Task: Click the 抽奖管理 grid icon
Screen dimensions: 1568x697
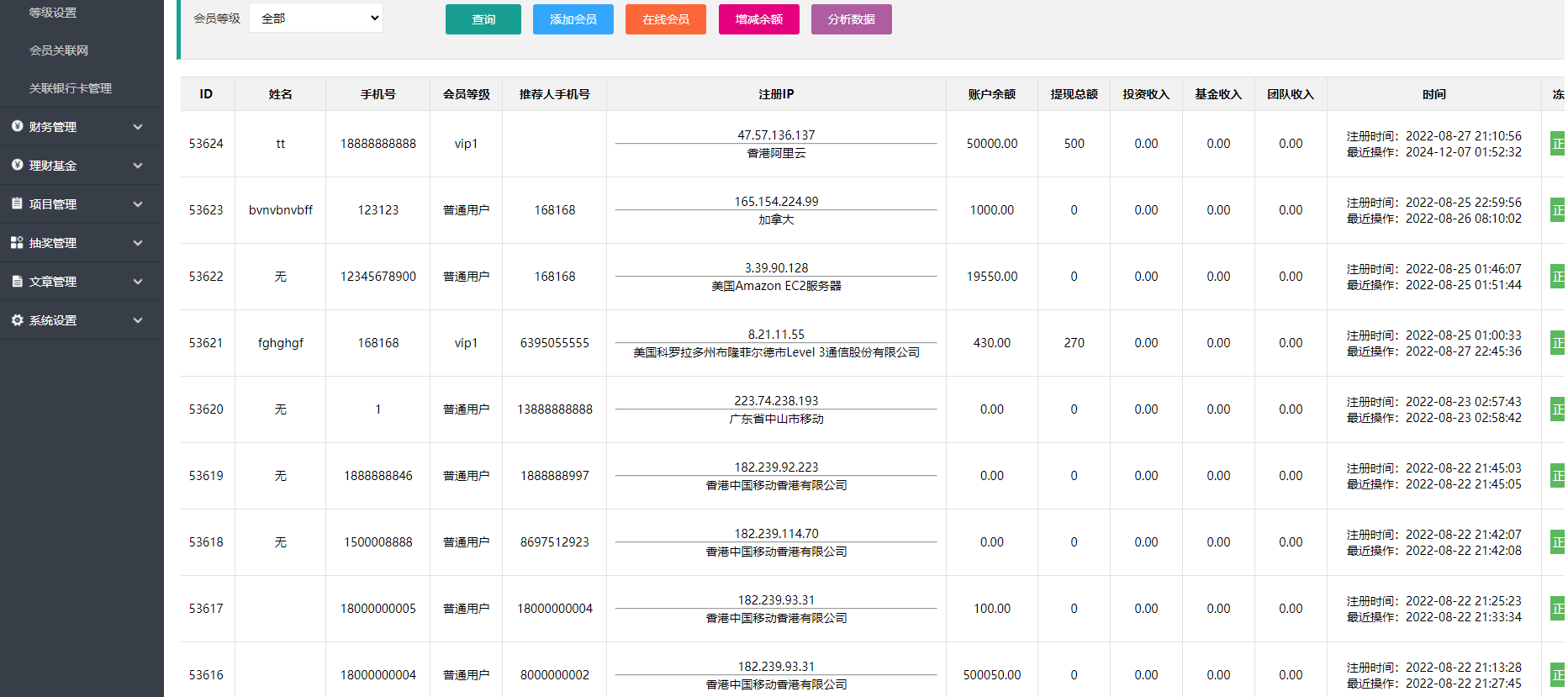Action: point(17,242)
